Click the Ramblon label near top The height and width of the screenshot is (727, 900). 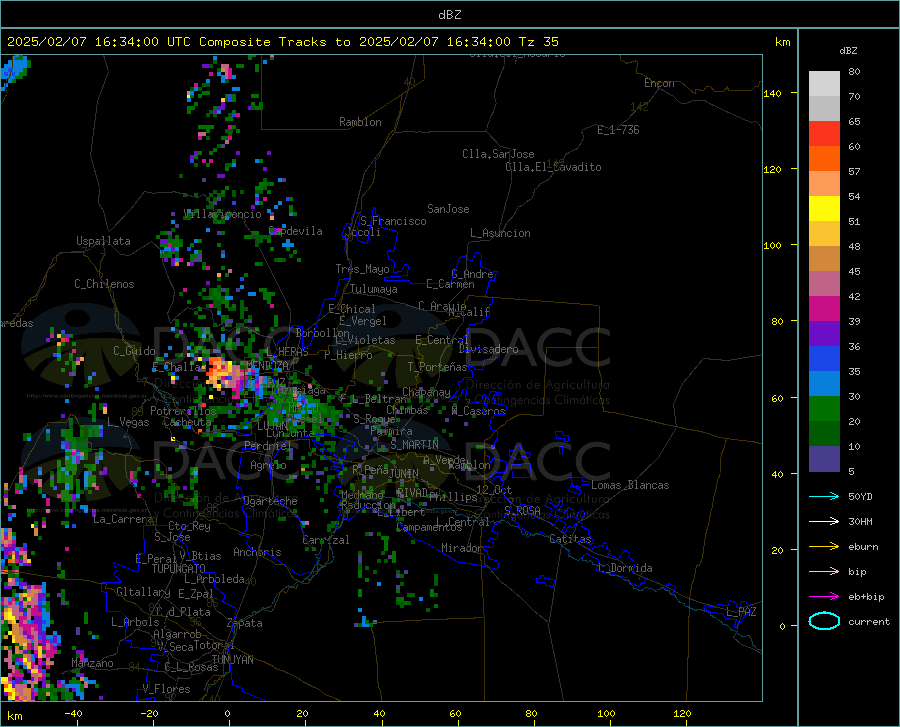(360, 122)
